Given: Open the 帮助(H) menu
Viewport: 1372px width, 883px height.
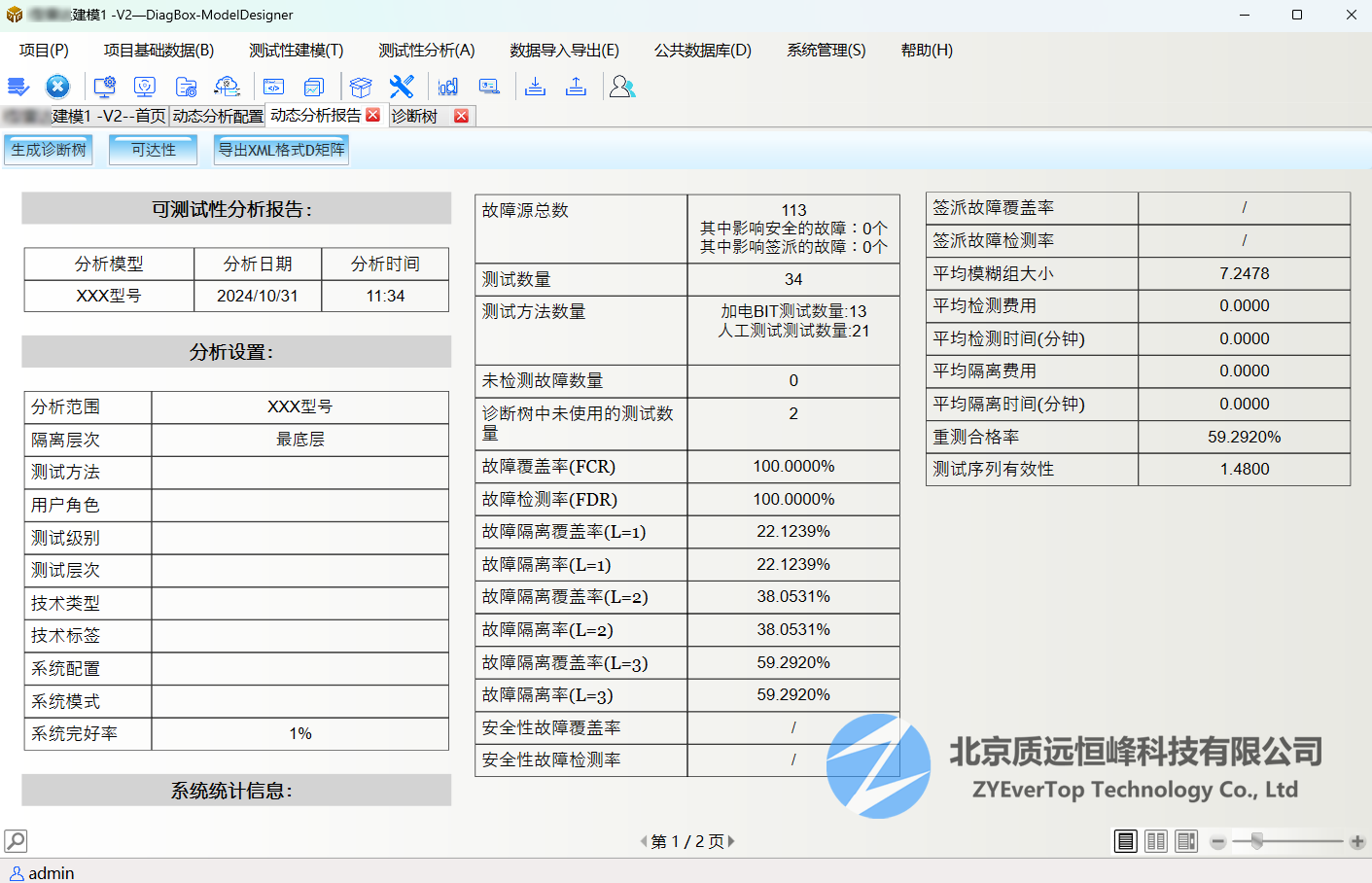Looking at the screenshot, I should pos(927,50).
